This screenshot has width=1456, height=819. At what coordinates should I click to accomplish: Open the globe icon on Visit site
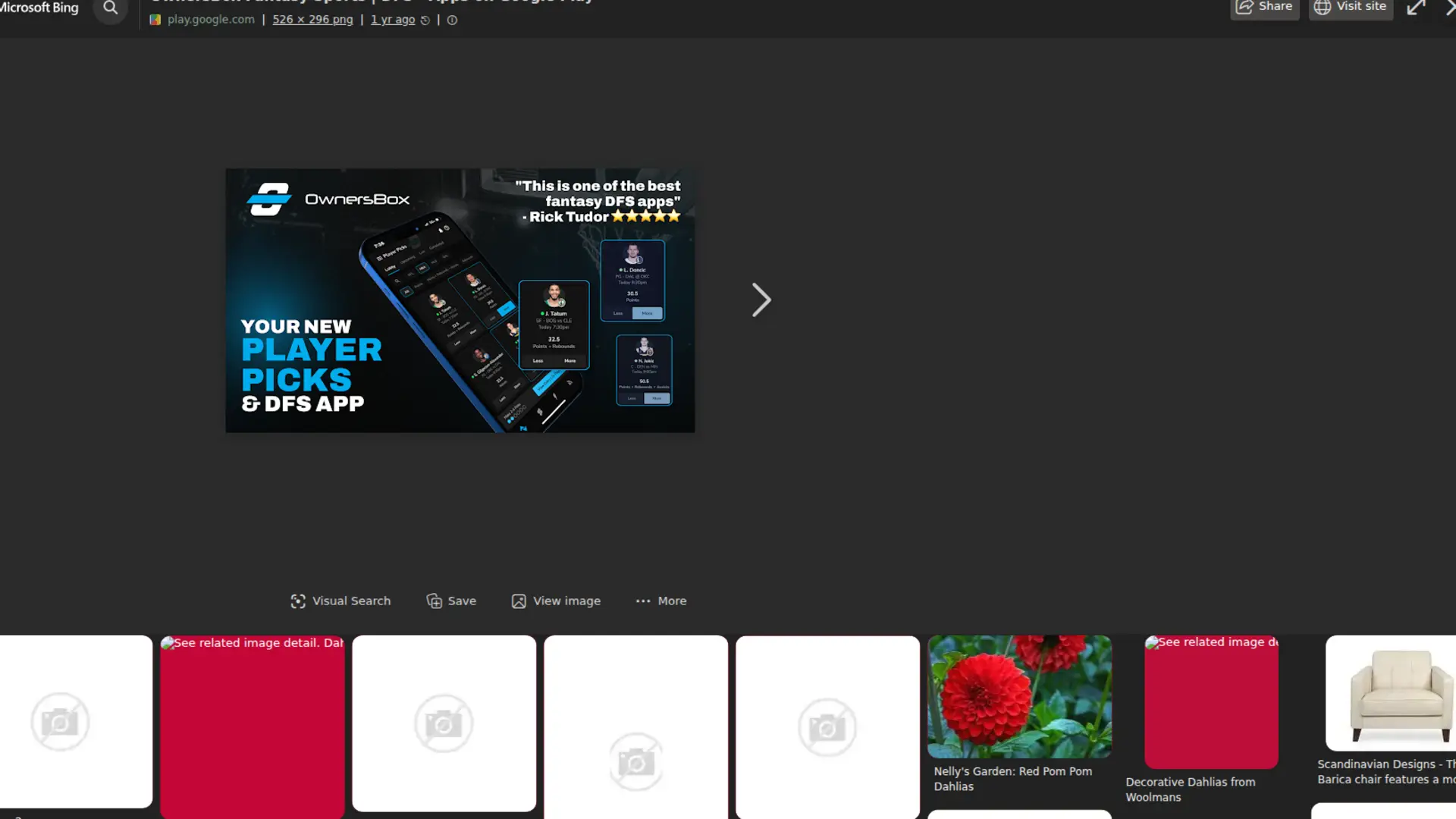click(x=1323, y=7)
